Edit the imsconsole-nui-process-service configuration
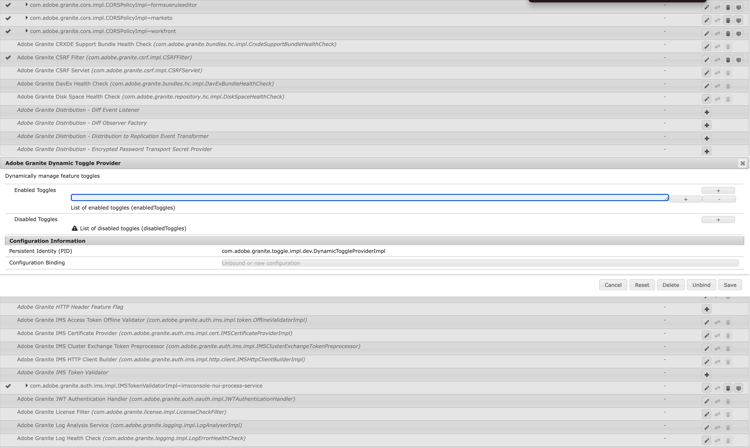 pyautogui.click(x=706, y=388)
